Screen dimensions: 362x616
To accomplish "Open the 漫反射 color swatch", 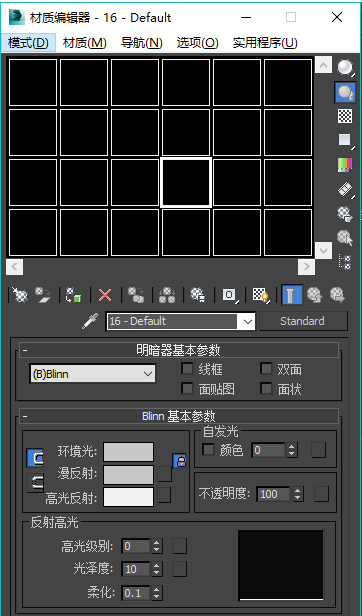I will point(129,475).
